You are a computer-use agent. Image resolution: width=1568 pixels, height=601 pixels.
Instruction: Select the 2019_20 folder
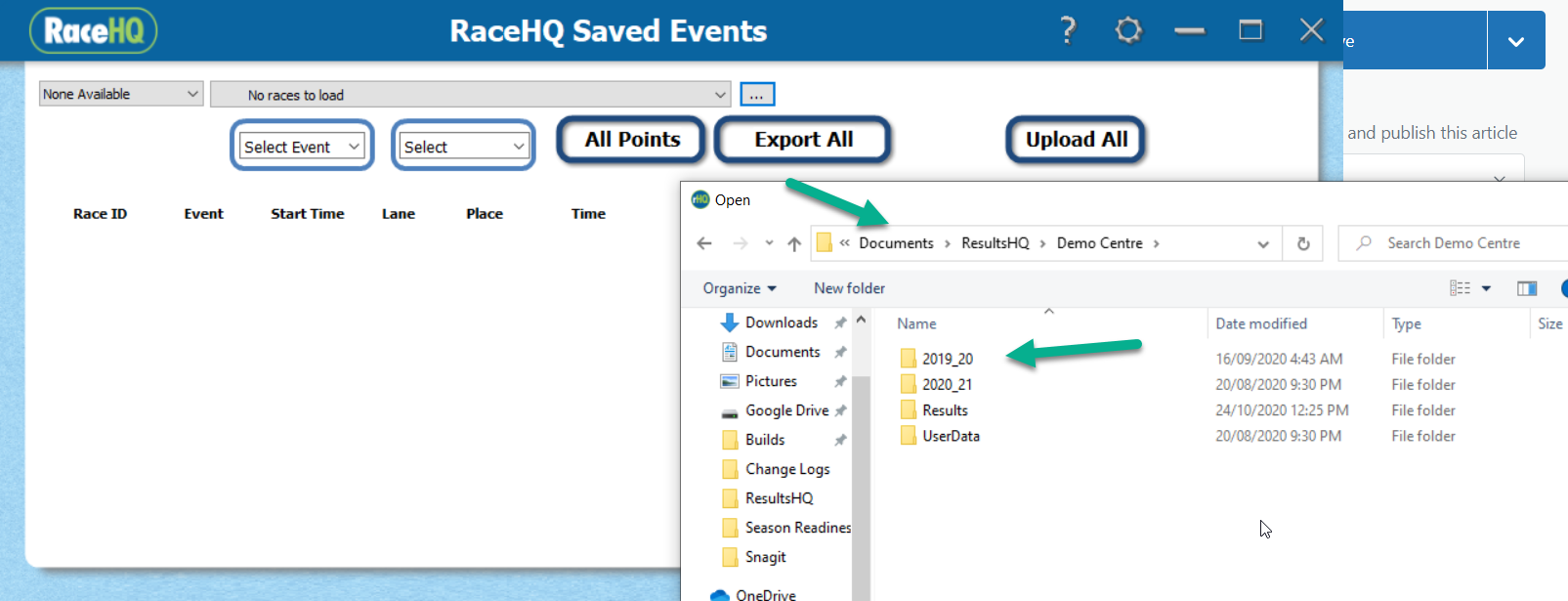(x=948, y=359)
